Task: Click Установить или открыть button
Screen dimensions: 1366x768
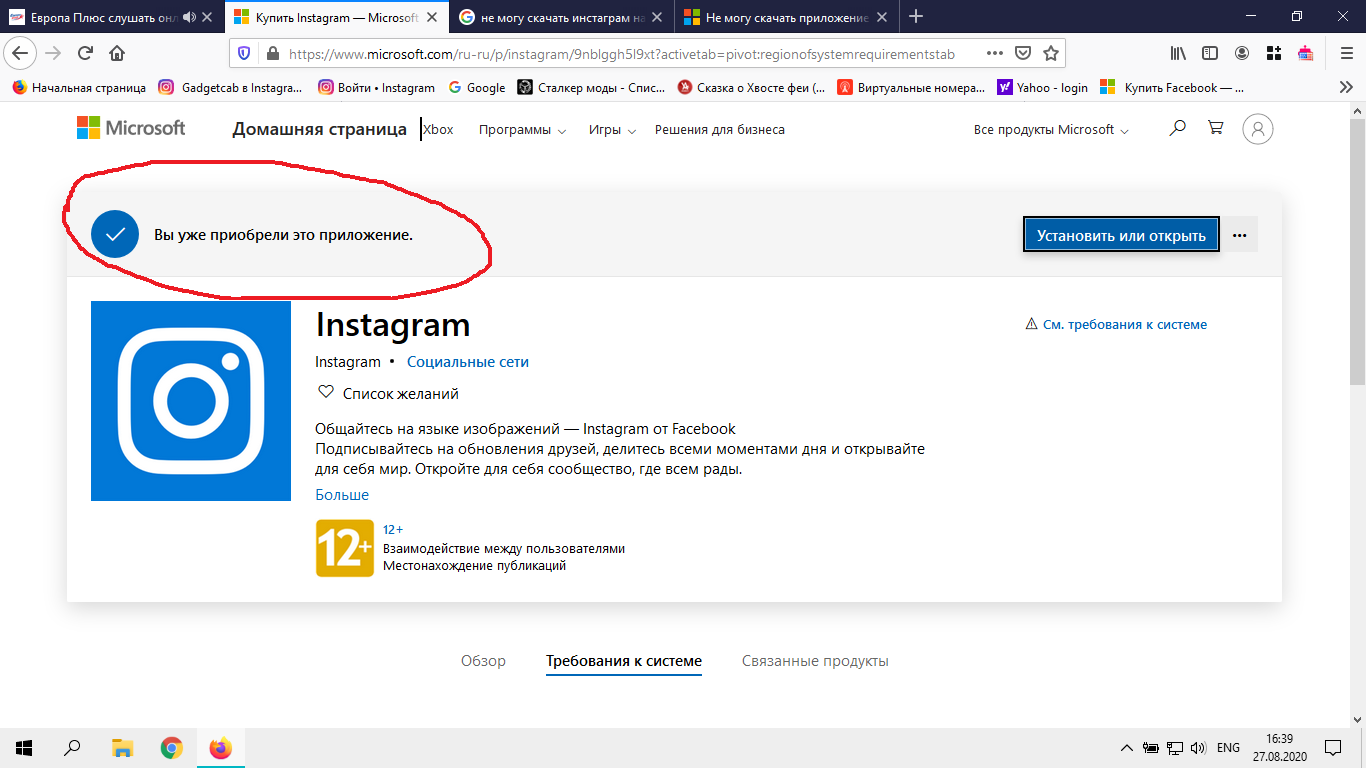Action: coord(1121,236)
